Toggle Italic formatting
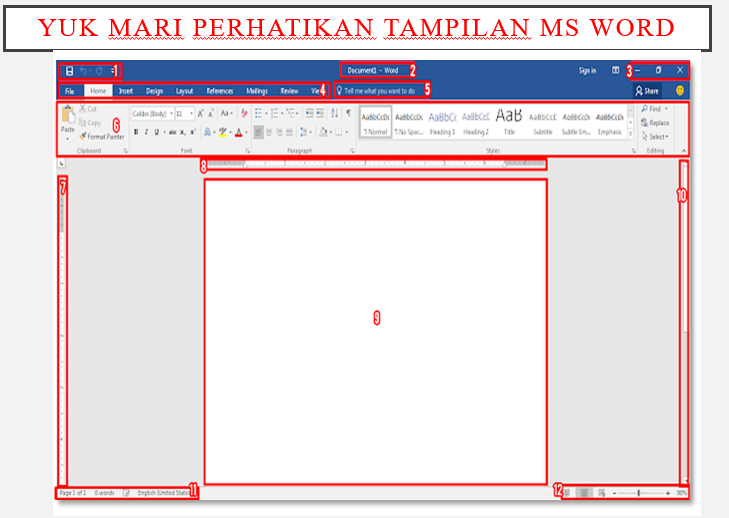Image resolution: width=729 pixels, height=518 pixels. 146,133
